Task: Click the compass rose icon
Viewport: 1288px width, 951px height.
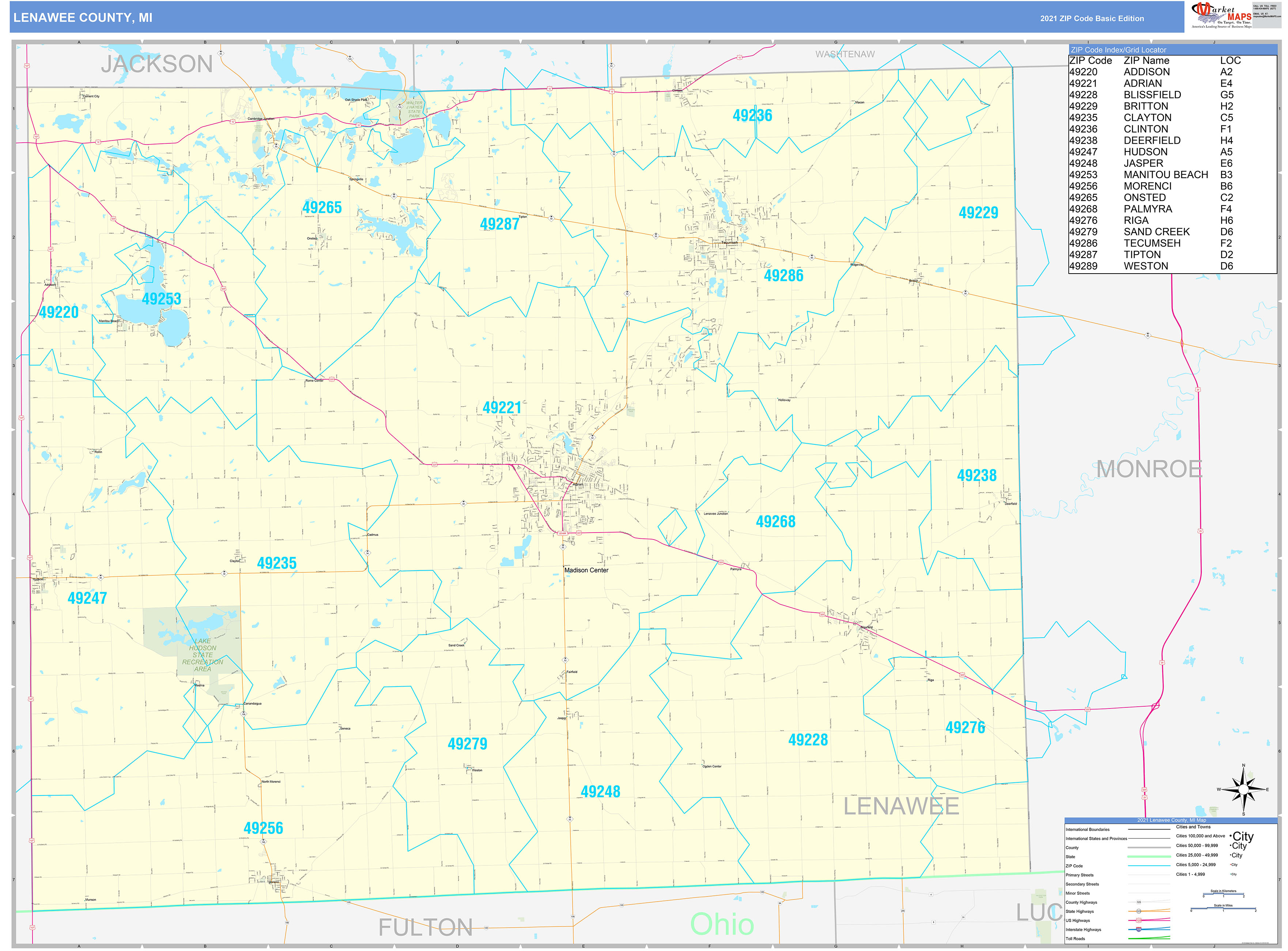Action: point(1244,790)
